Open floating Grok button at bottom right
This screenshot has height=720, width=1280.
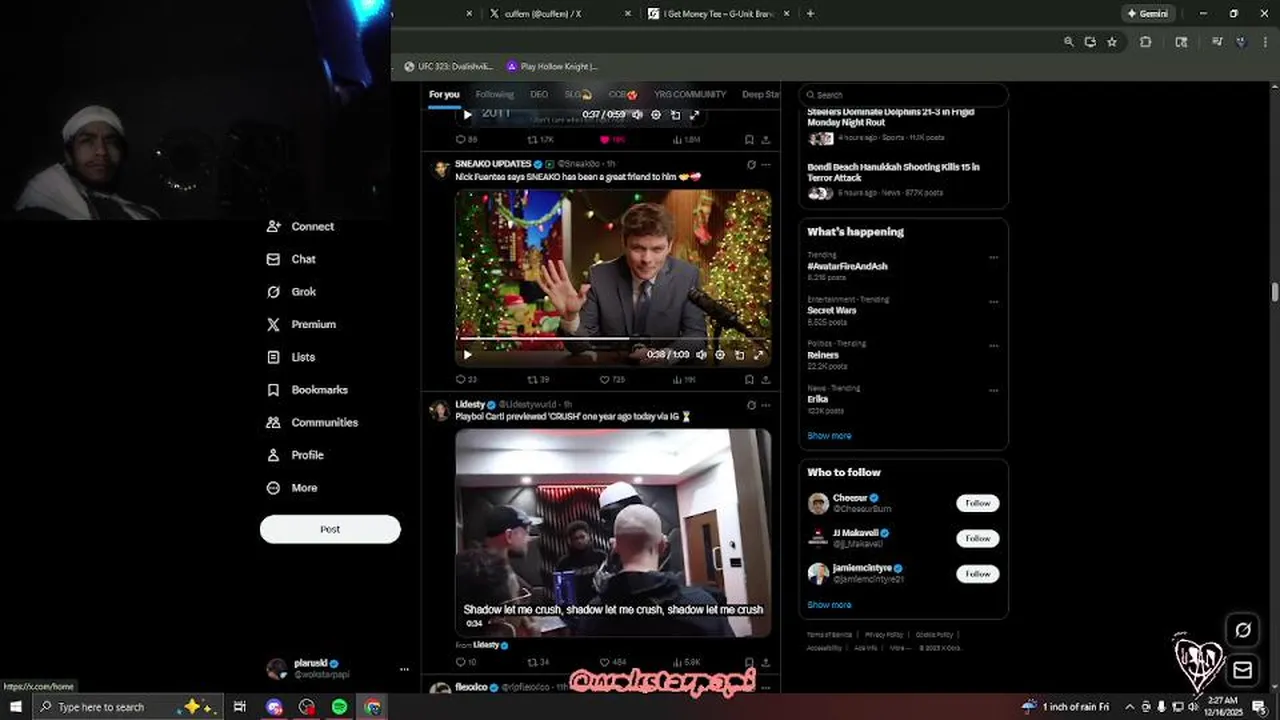(1243, 630)
